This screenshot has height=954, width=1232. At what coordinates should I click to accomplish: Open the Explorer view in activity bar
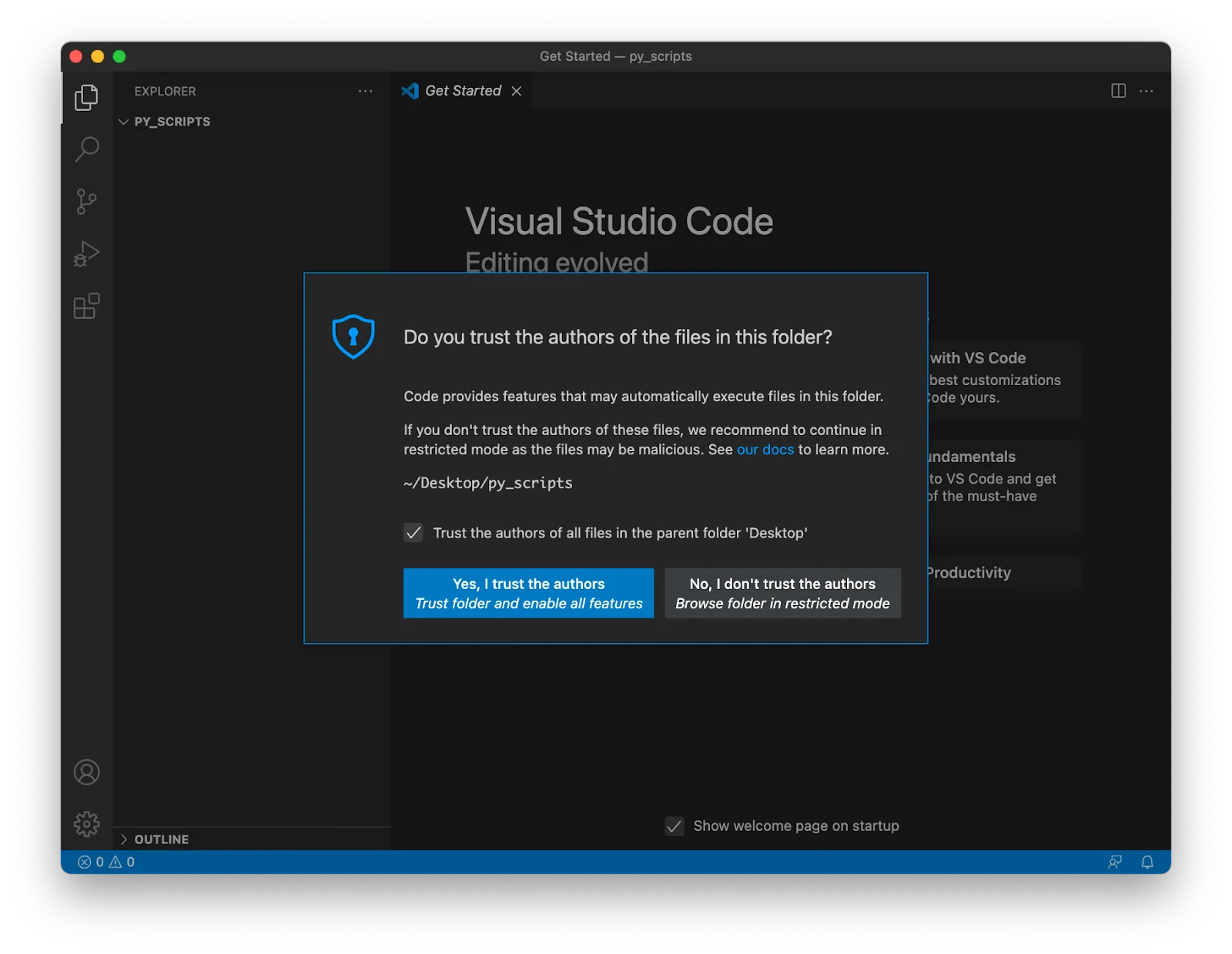[x=86, y=97]
